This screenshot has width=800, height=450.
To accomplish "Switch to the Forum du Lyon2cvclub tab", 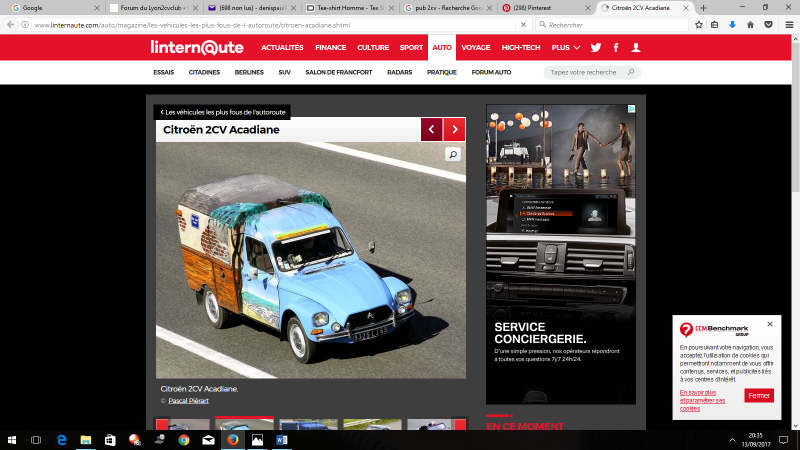I will click(153, 8).
